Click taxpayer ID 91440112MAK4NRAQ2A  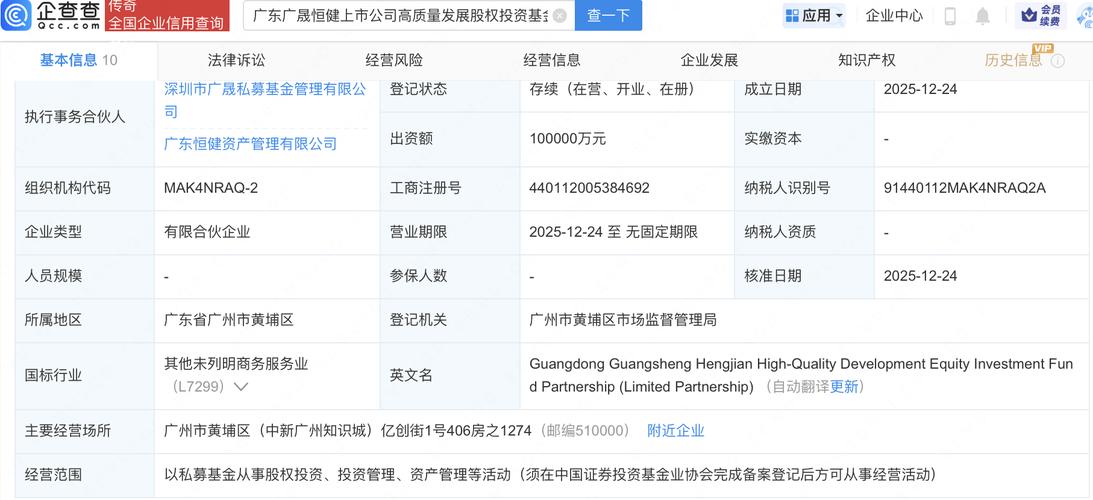965,188
